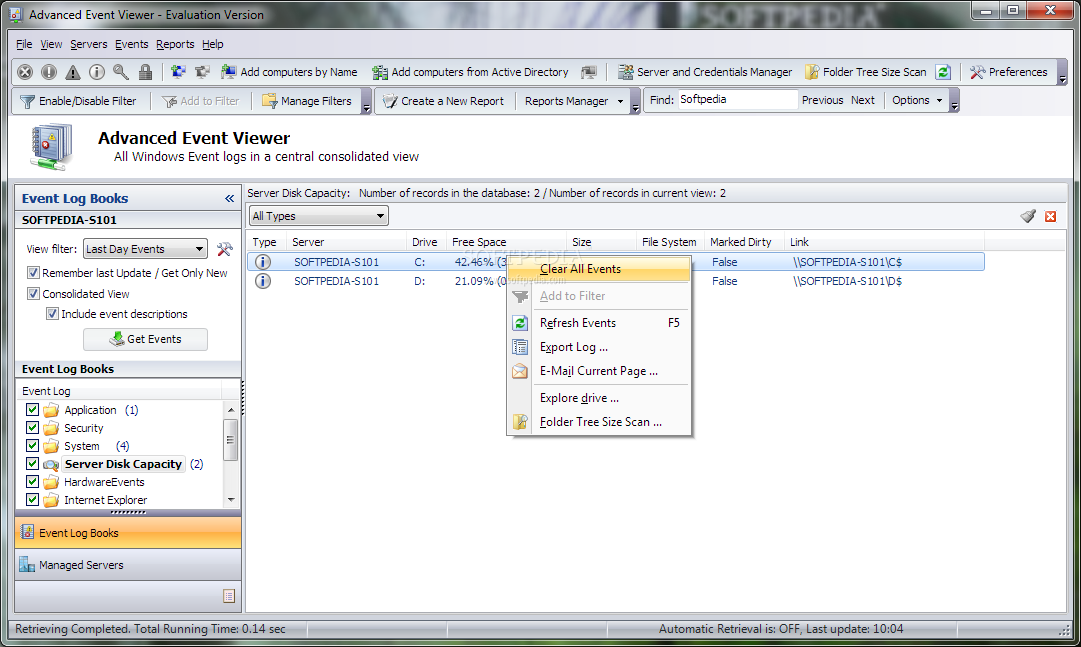Click the green refresh icon in toolbar
This screenshot has width=1081, height=647.
(943, 72)
